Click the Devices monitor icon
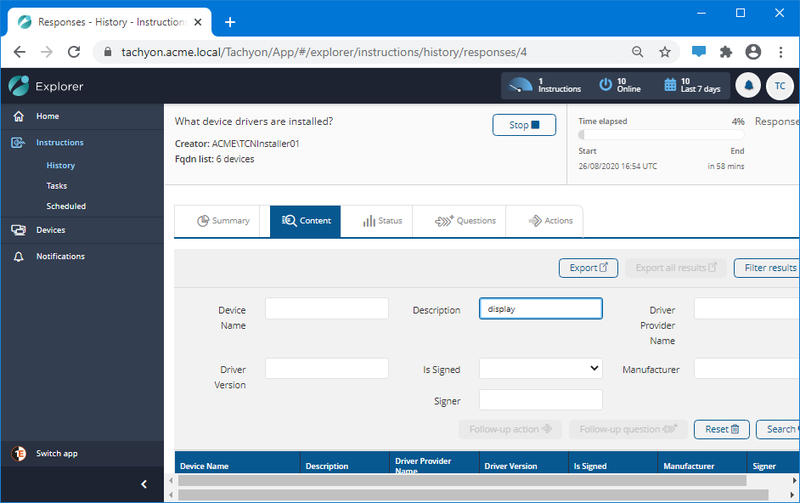The image size is (800, 503). pyautogui.click(x=18, y=230)
